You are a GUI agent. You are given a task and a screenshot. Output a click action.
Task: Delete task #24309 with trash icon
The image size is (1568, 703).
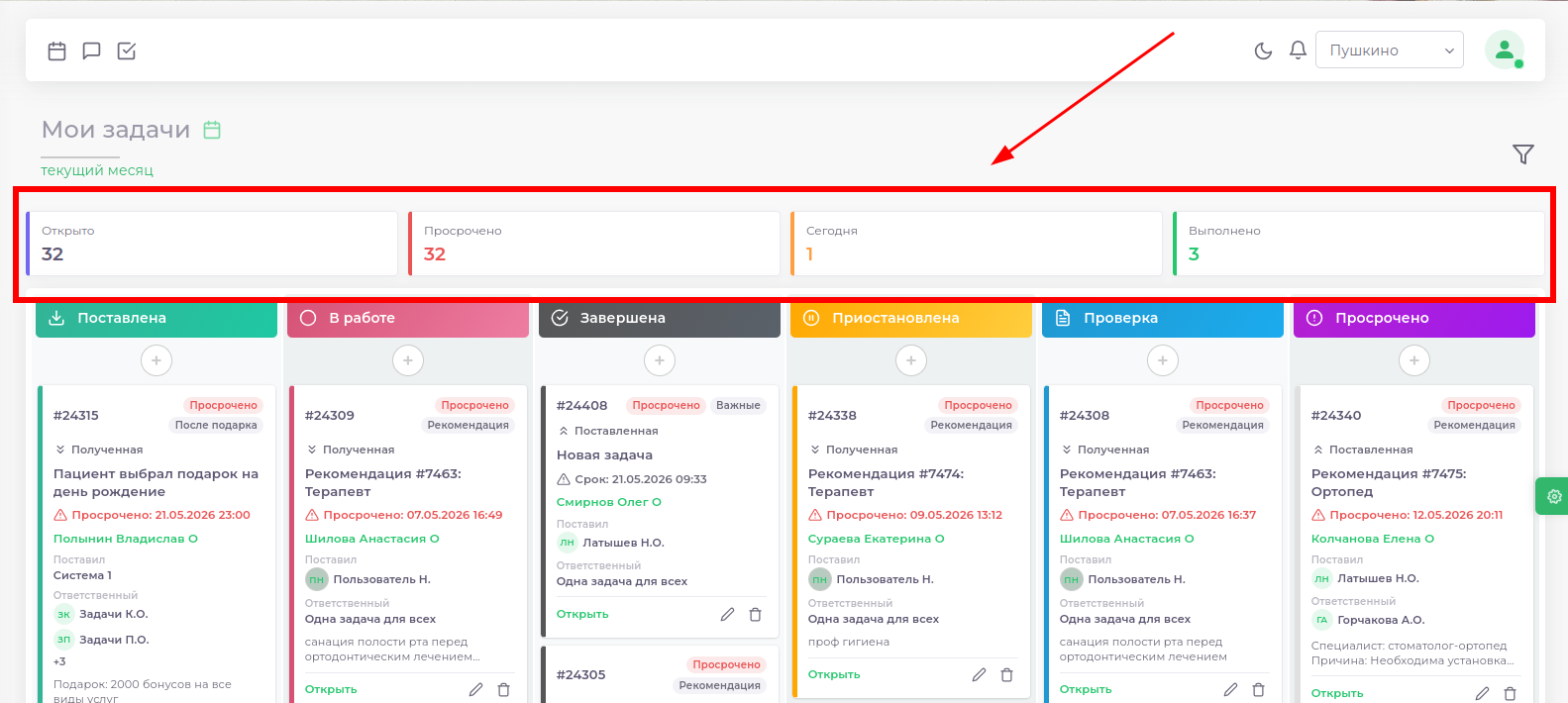(503, 689)
